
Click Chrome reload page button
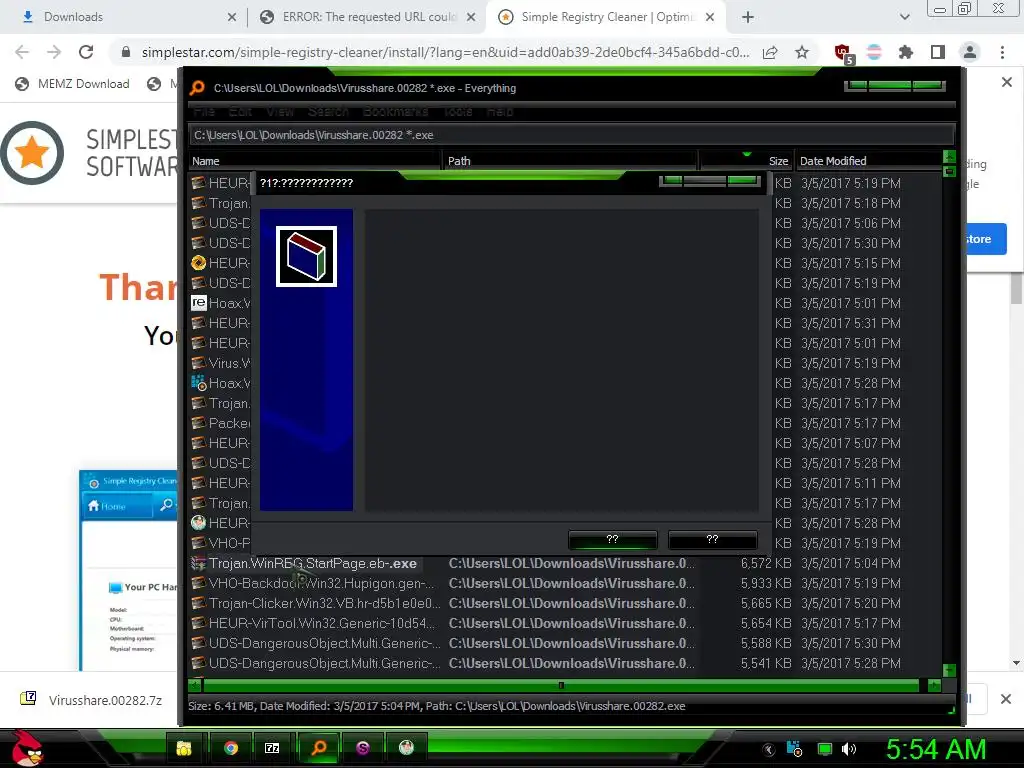point(86,52)
